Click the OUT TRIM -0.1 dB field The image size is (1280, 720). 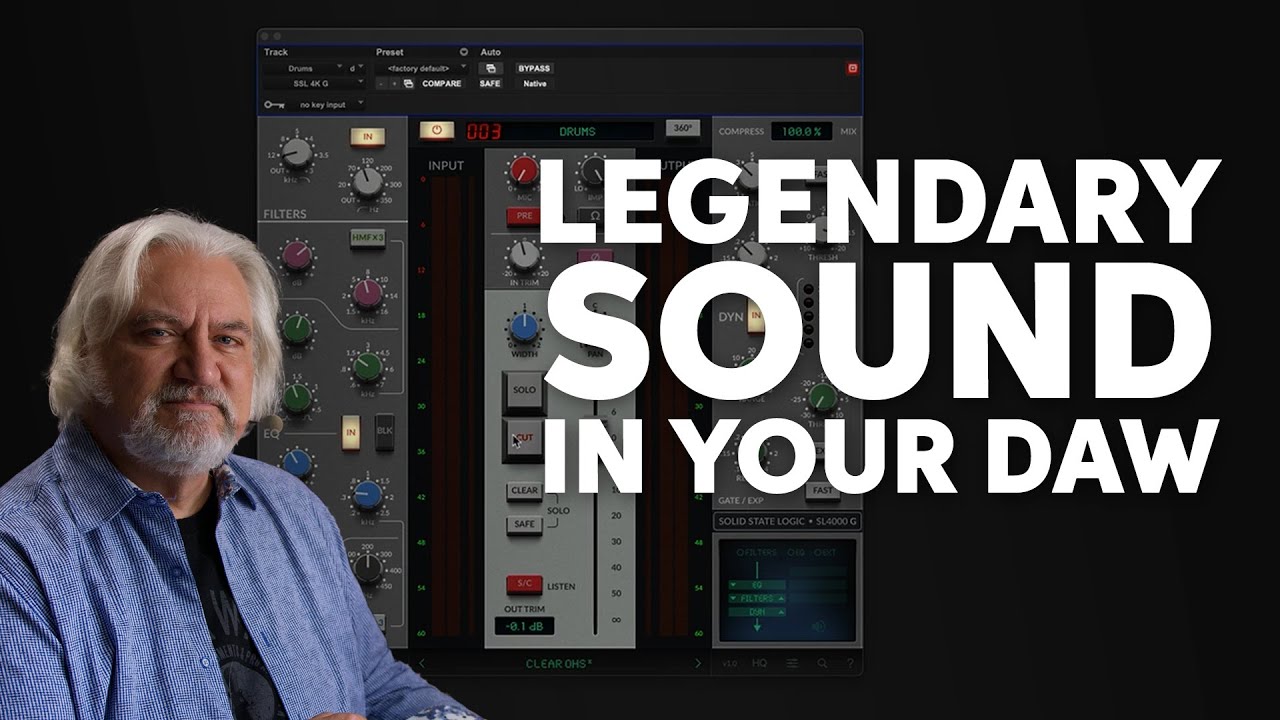pyautogui.click(x=524, y=626)
